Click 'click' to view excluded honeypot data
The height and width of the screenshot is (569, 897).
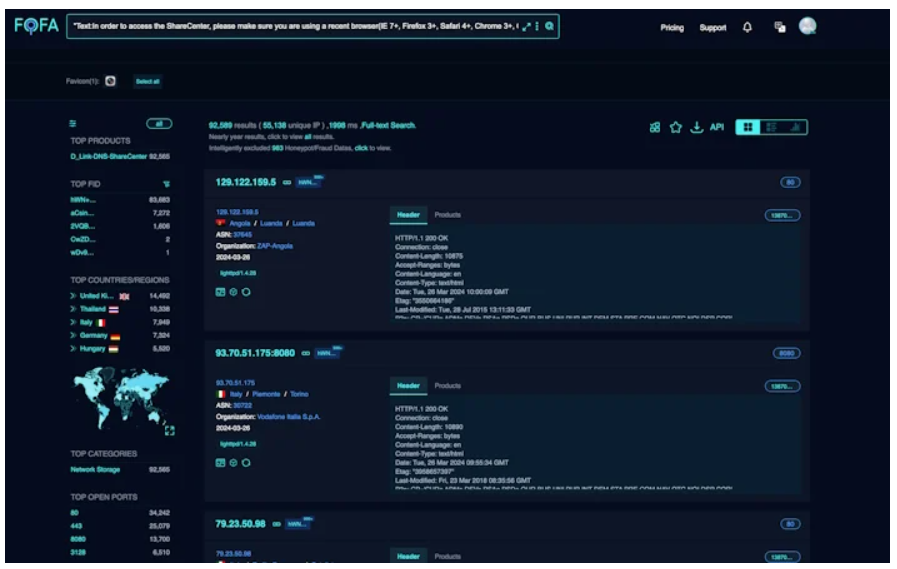[361, 148]
